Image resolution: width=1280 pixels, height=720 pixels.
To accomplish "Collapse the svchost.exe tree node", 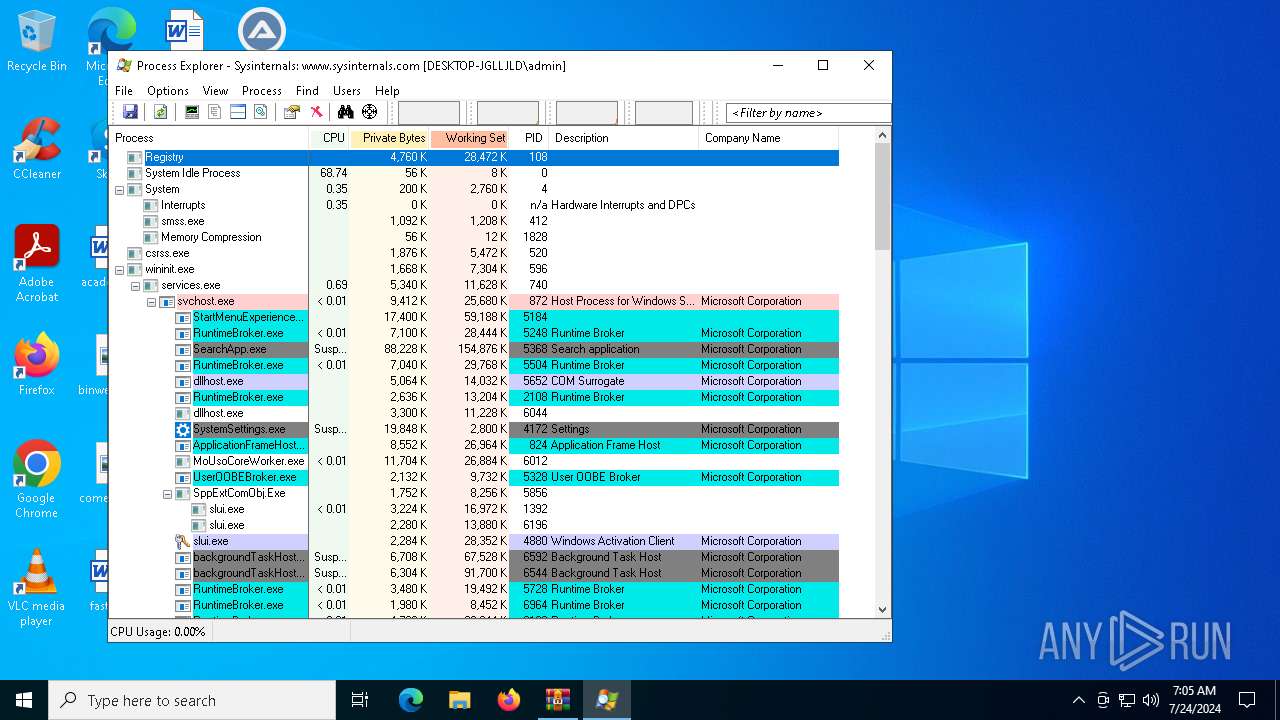I will [152, 301].
